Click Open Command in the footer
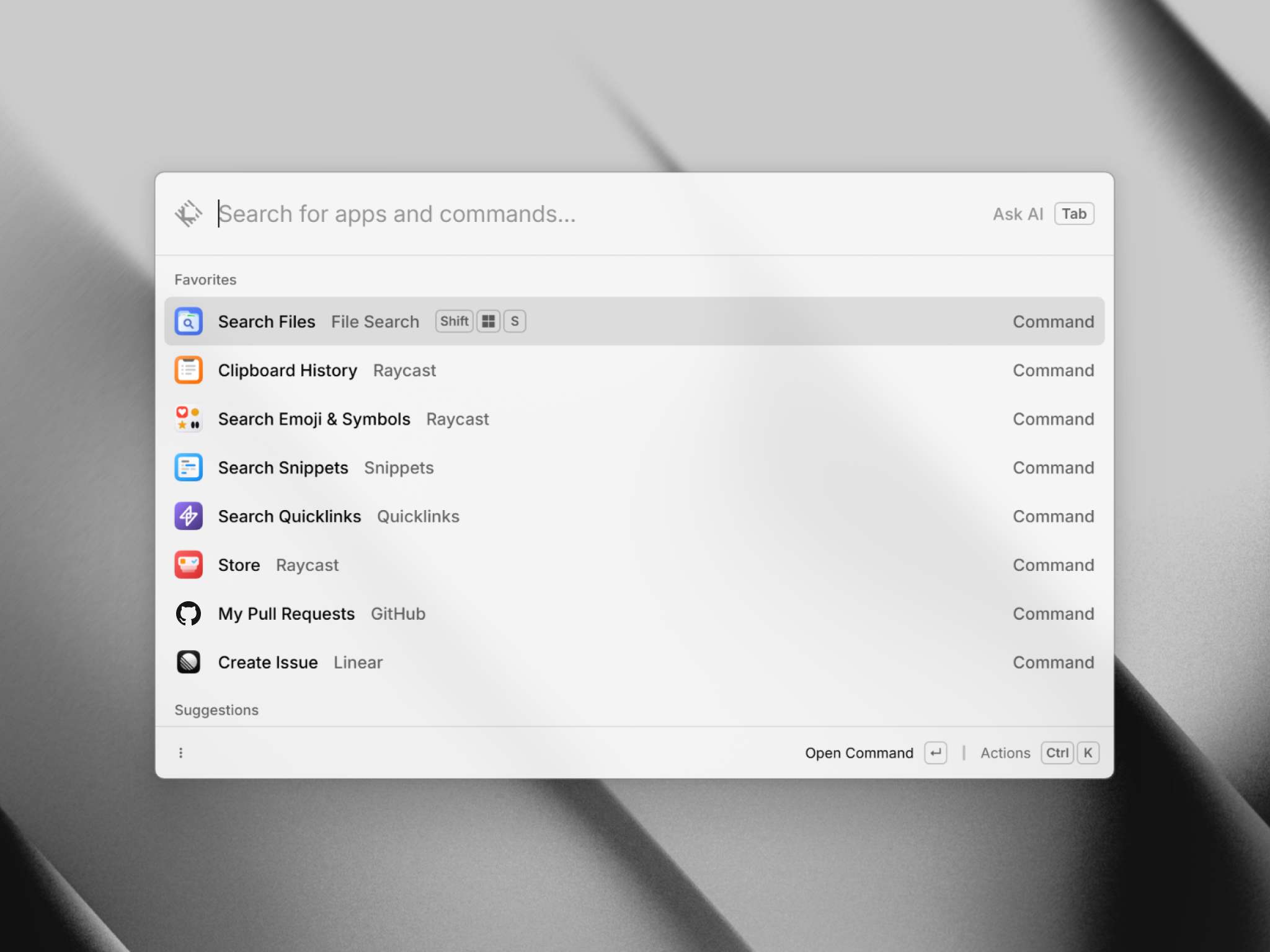1270x952 pixels. (859, 753)
